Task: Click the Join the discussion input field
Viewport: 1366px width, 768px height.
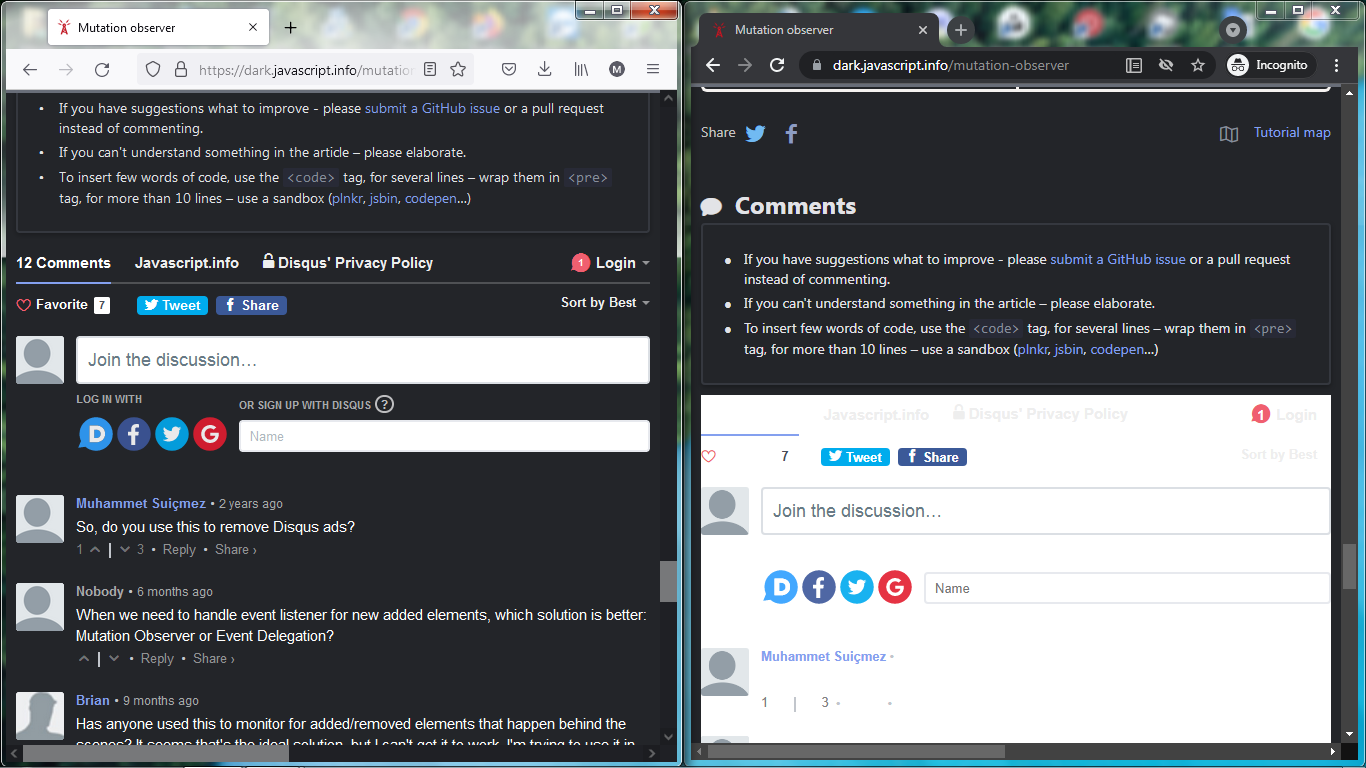Action: point(363,359)
